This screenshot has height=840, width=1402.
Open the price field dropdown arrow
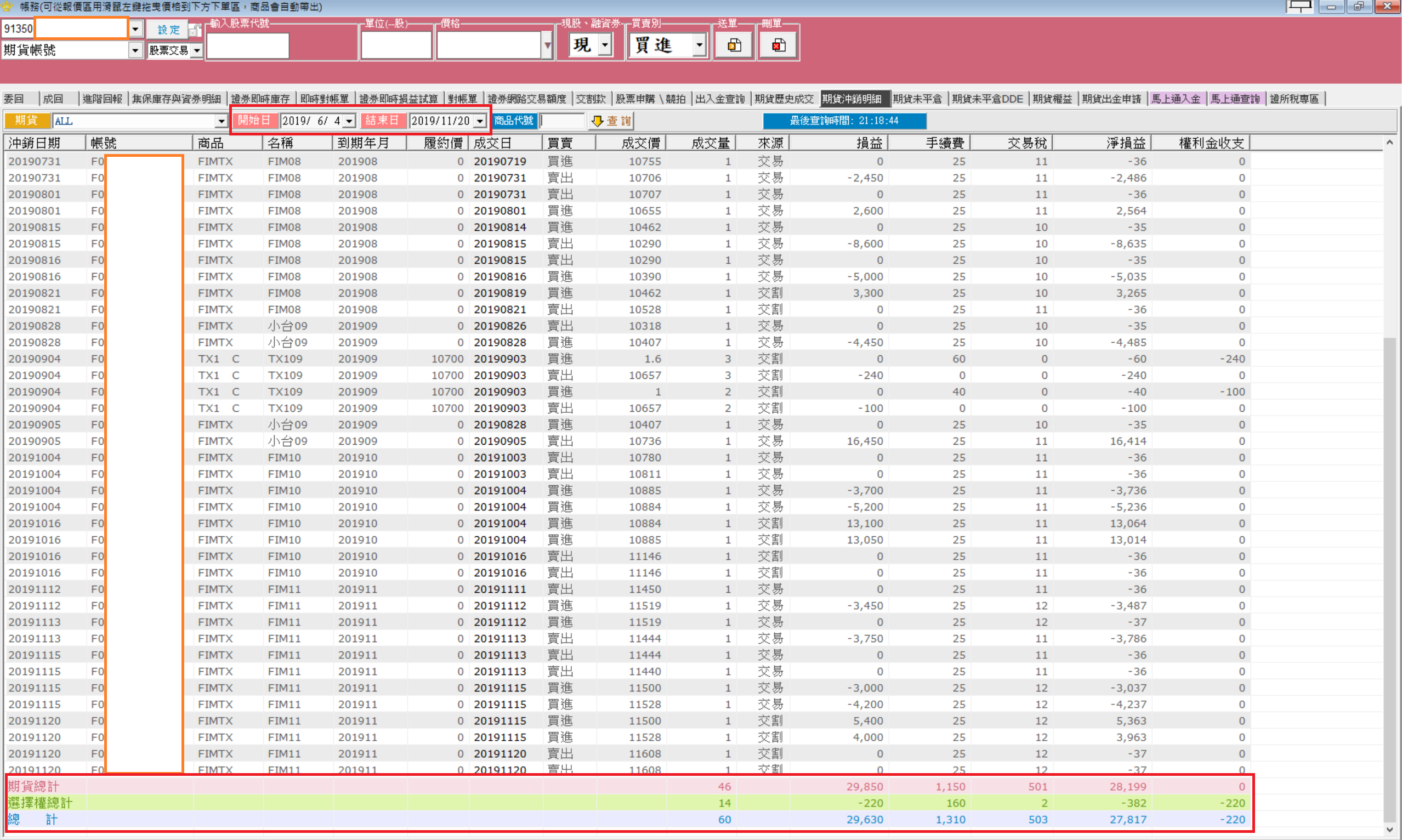click(547, 46)
